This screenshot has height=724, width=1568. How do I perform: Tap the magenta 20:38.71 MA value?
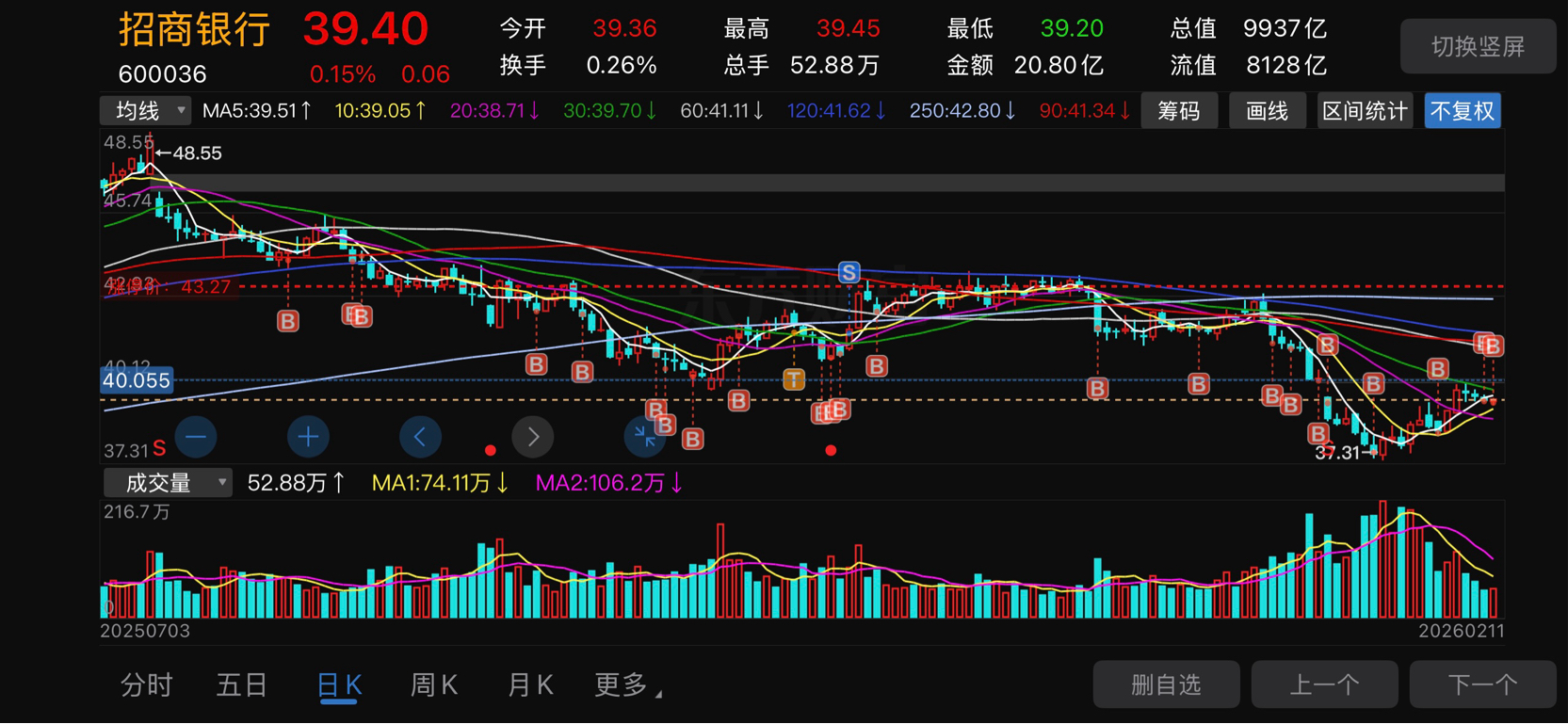coord(494,111)
